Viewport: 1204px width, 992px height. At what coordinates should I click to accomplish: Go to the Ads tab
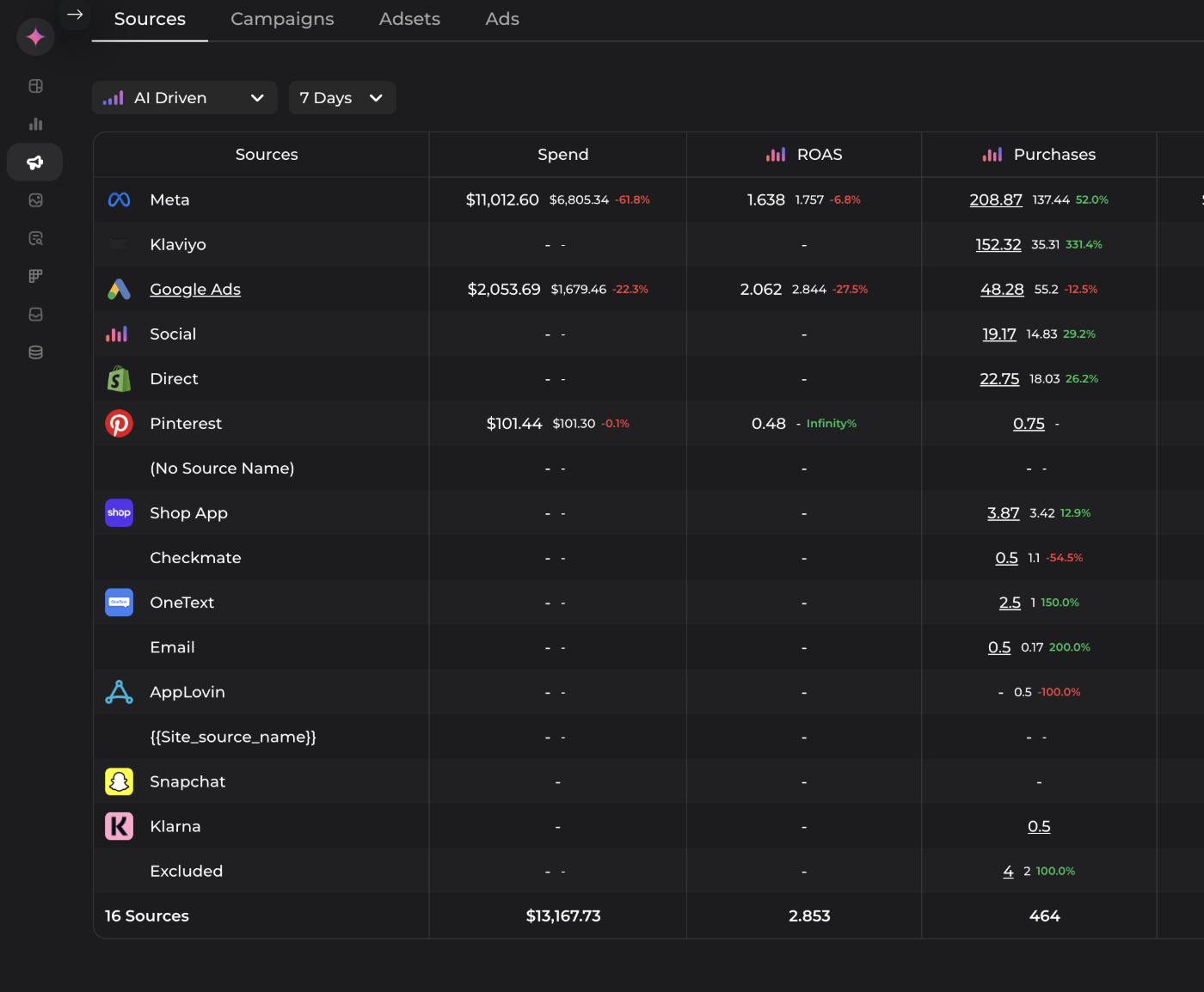(x=502, y=19)
